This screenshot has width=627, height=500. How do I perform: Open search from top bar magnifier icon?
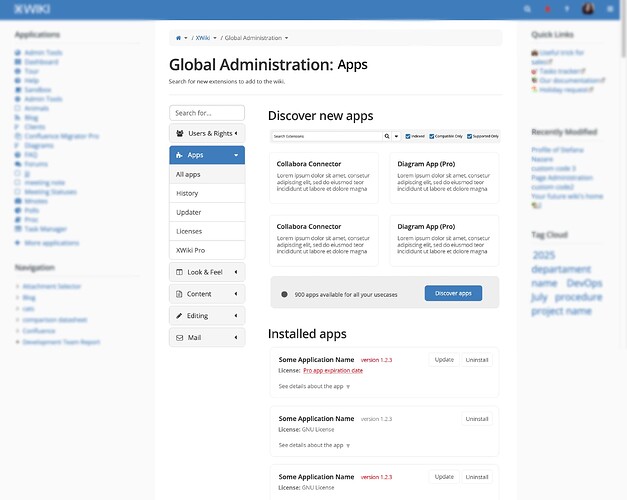pyautogui.click(x=527, y=9)
